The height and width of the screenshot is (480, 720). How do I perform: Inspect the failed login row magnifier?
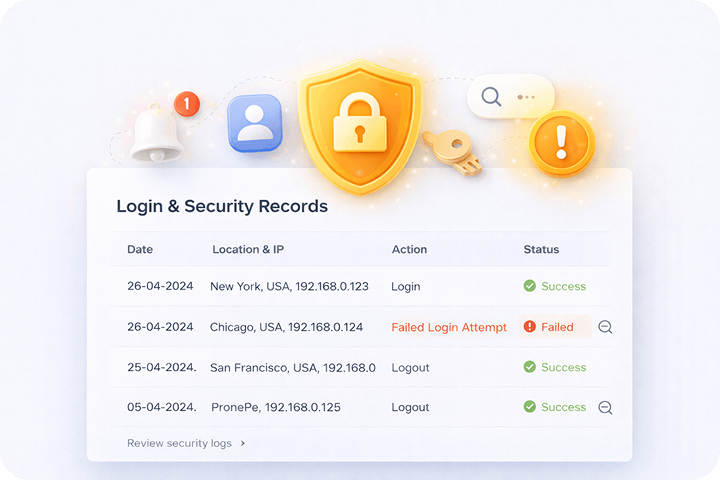604,327
